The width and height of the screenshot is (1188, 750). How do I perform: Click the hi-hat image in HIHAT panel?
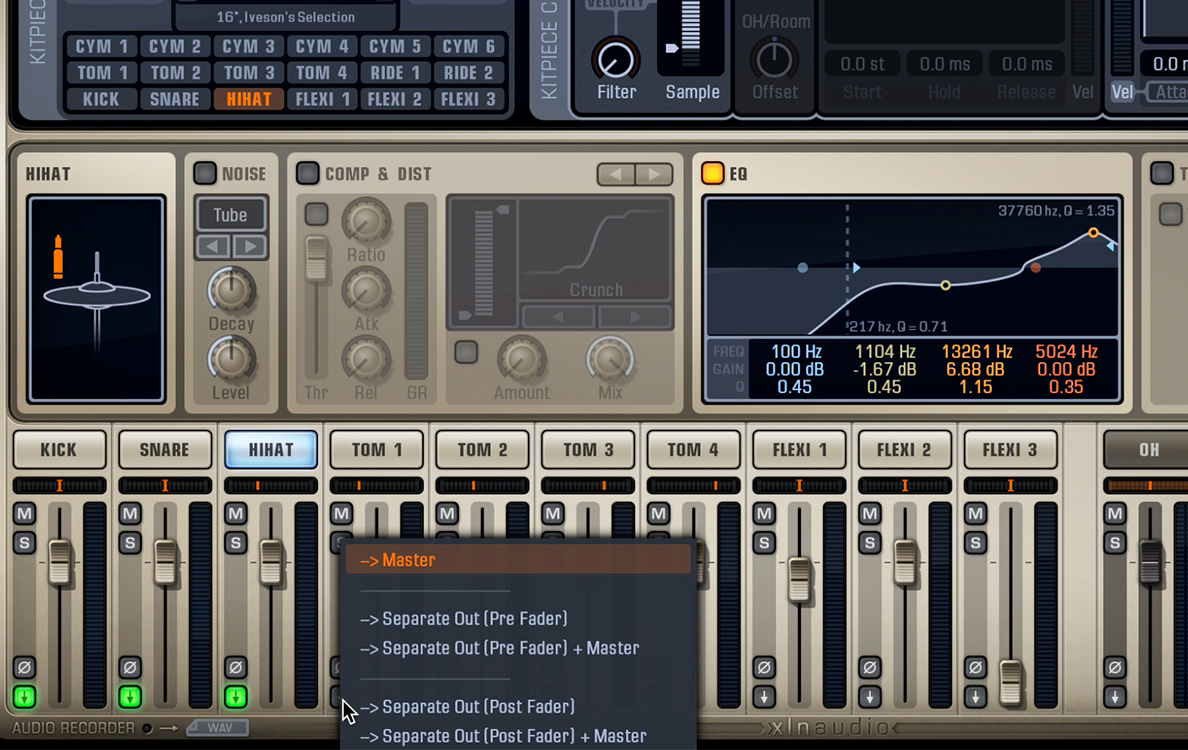(96, 298)
